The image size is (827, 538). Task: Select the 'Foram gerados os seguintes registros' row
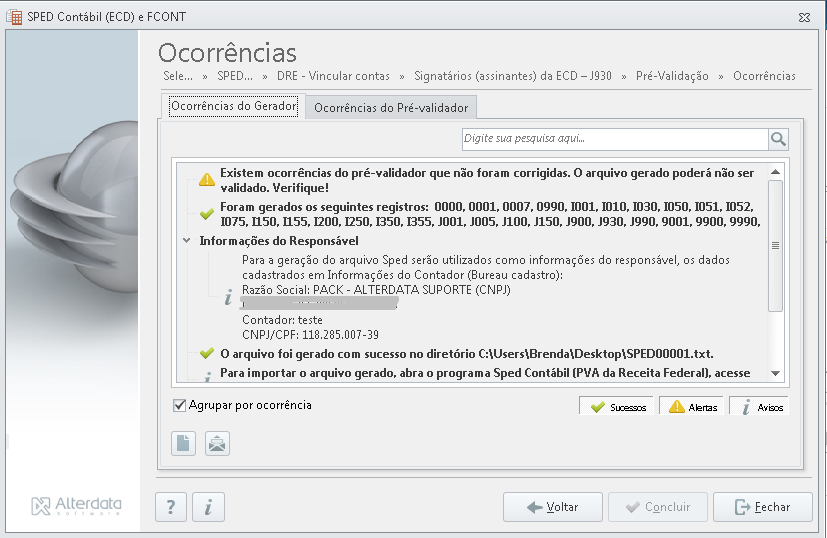pos(491,214)
